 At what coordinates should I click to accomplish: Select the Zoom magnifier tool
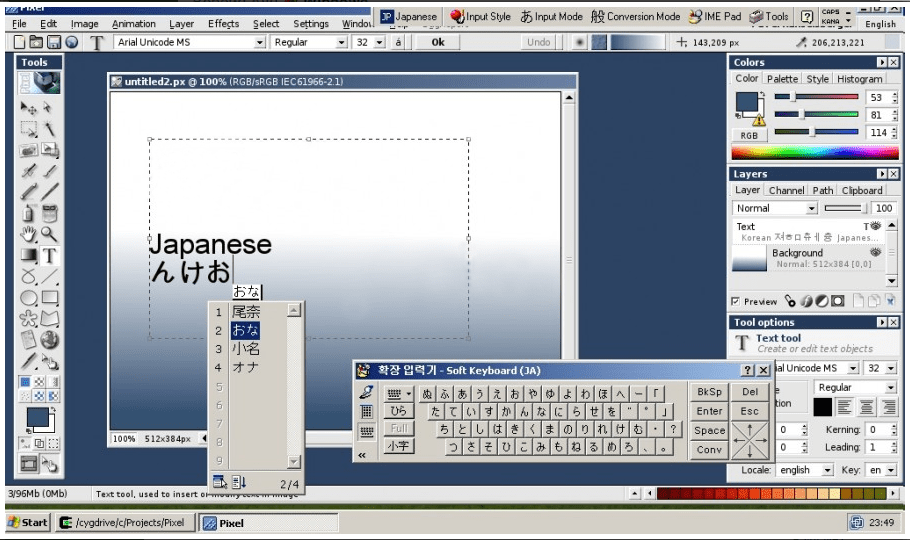point(49,234)
